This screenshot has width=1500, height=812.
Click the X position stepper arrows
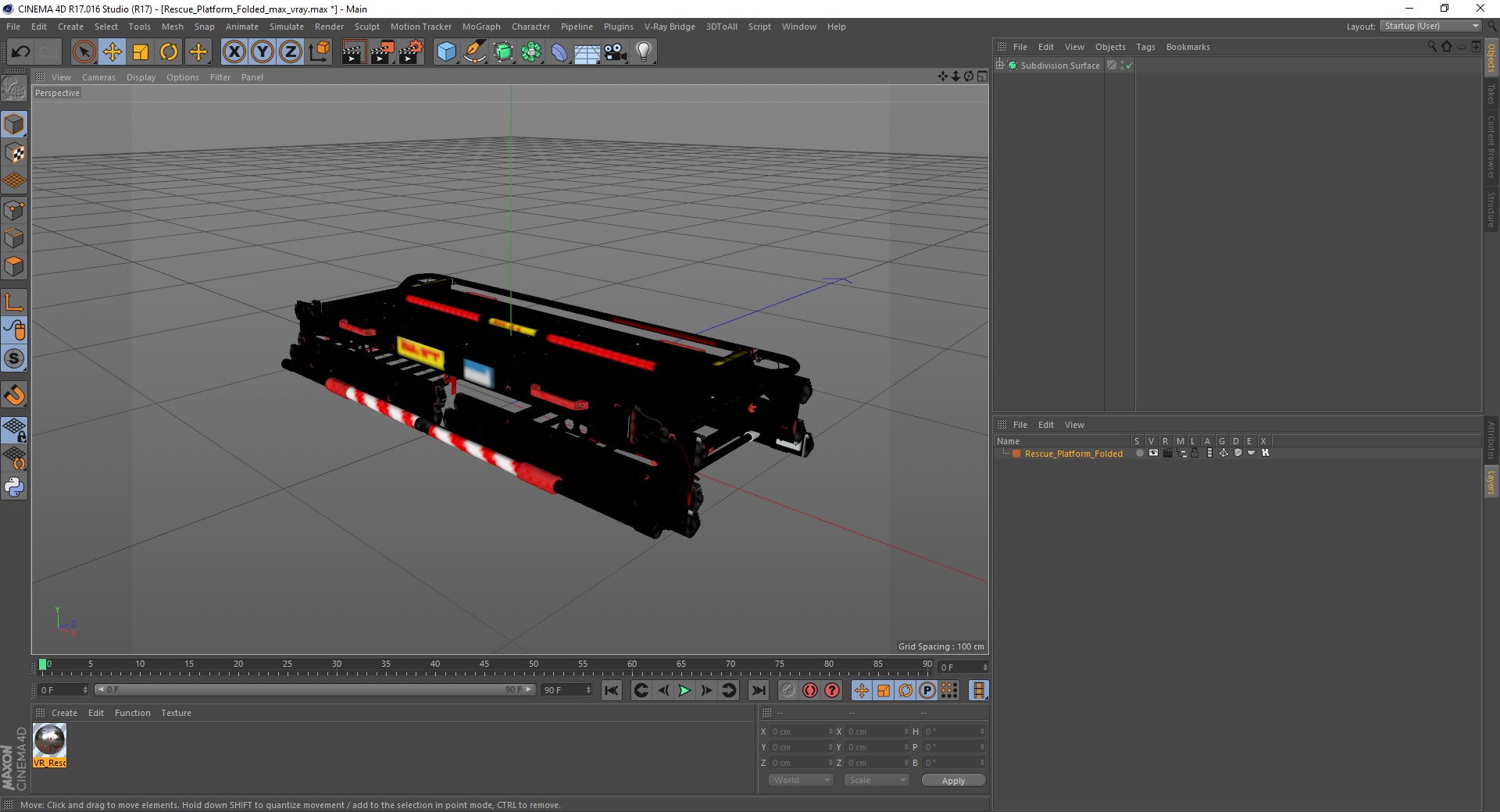(830, 732)
